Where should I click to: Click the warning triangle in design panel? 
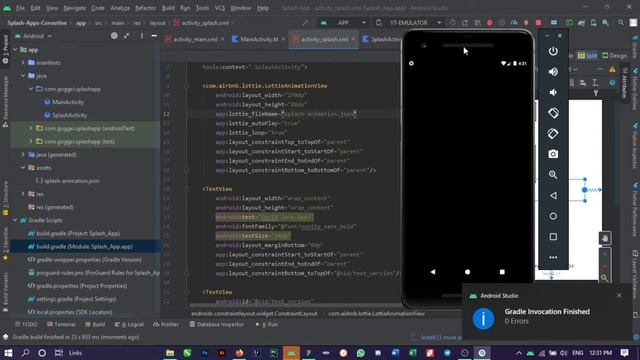(x=612, y=69)
